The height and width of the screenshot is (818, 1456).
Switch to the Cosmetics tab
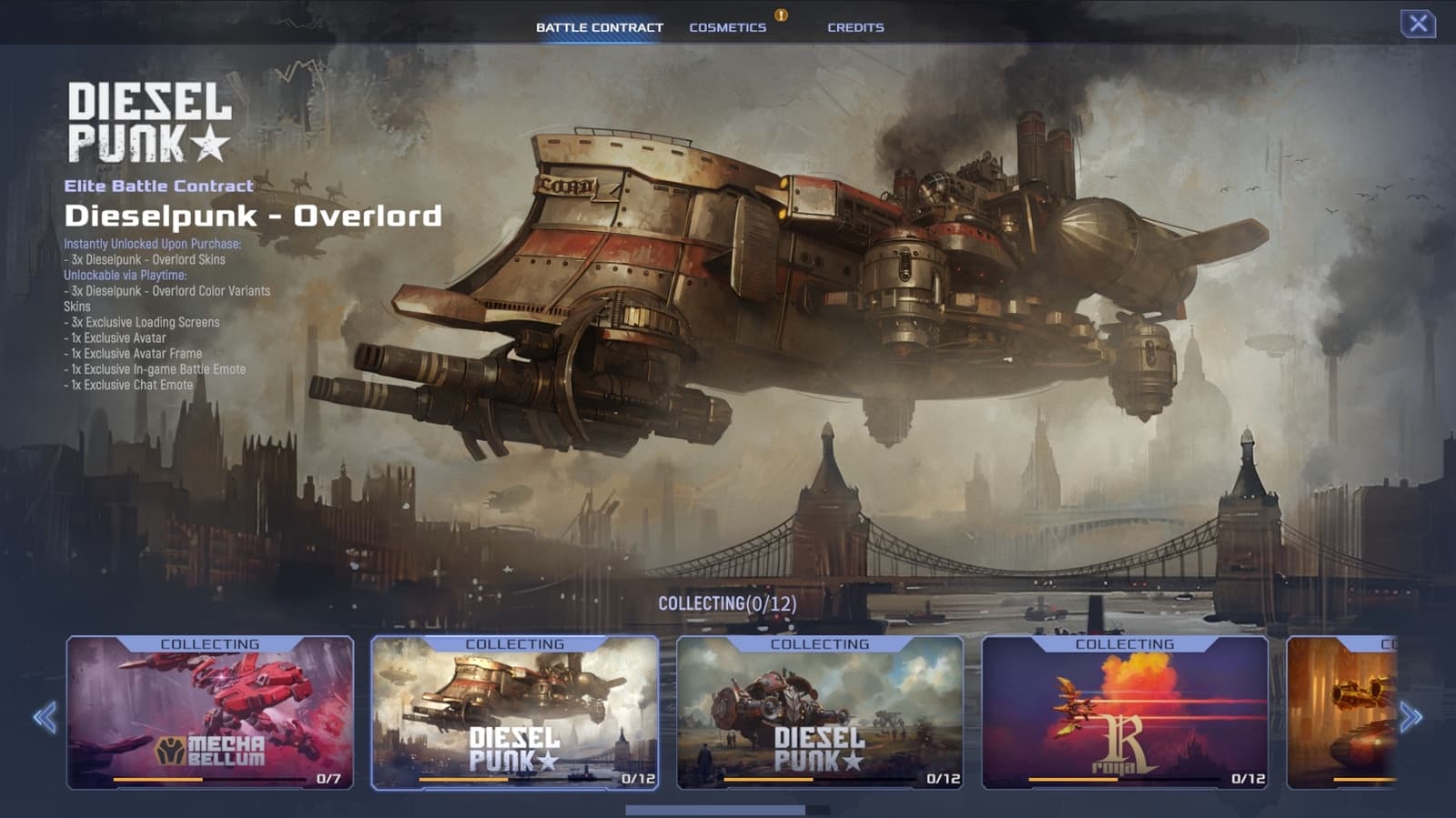click(727, 27)
